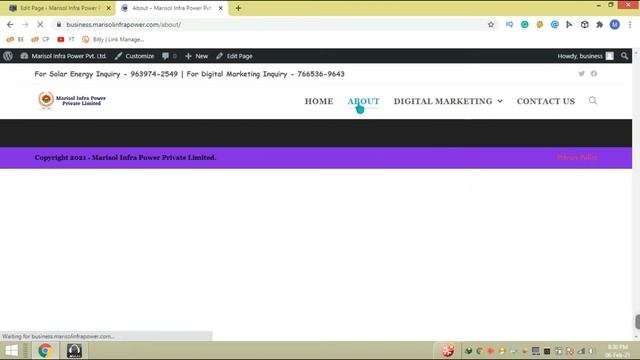
Task: Click the WordPress logo in admin bar
Action: pyautogui.click(x=8, y=56)
